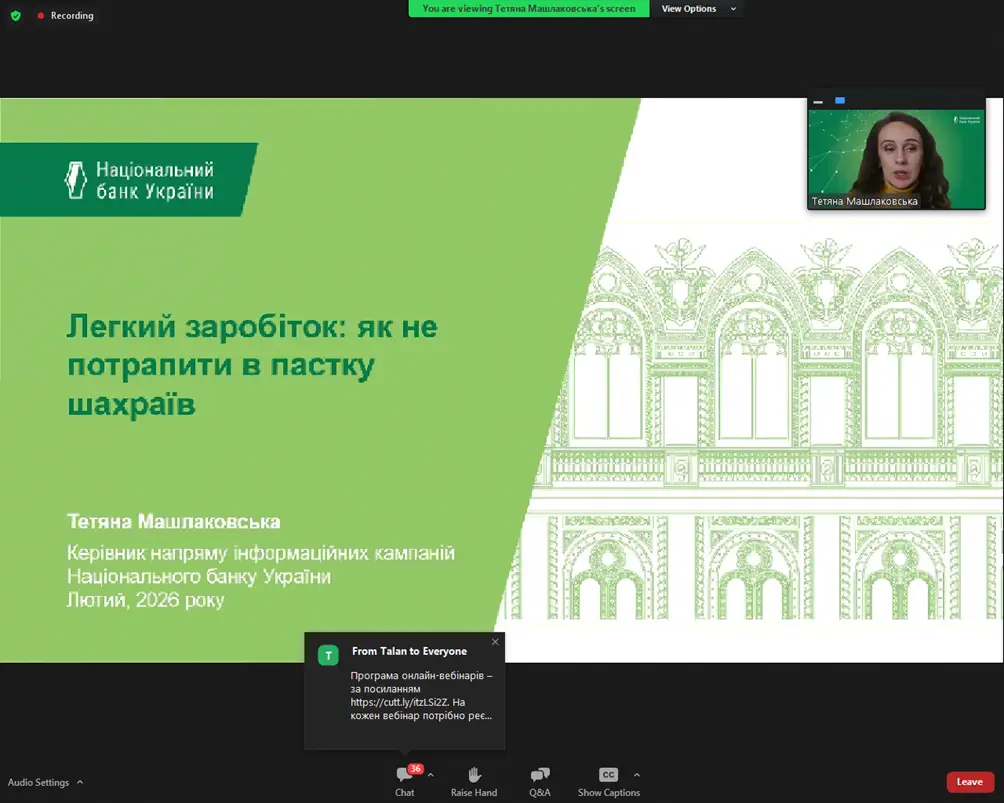Collapse the speaker video thumbnail
The image size is (1004, 803).
818,101
